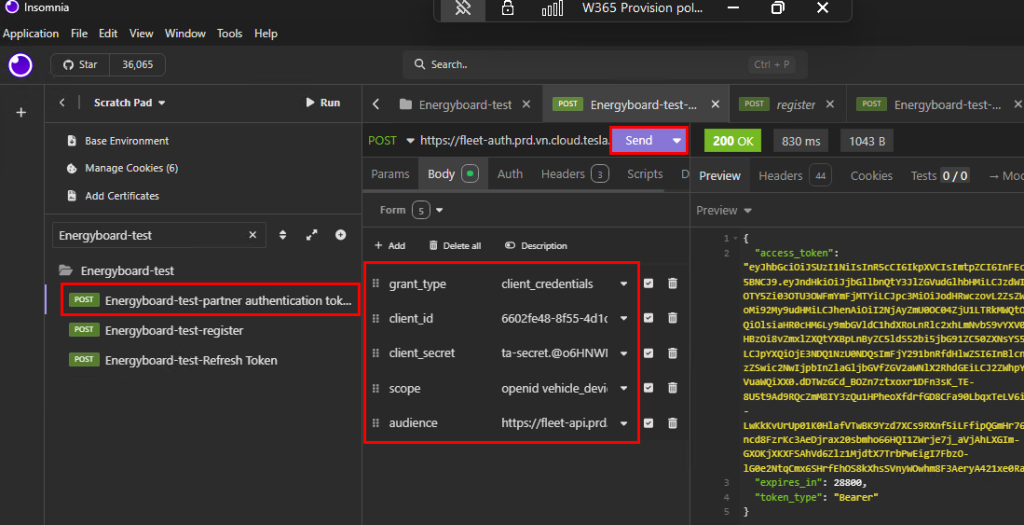Open the audience row dropdown arrow
The image size is (1024, 525).
[x=624, y=423]
